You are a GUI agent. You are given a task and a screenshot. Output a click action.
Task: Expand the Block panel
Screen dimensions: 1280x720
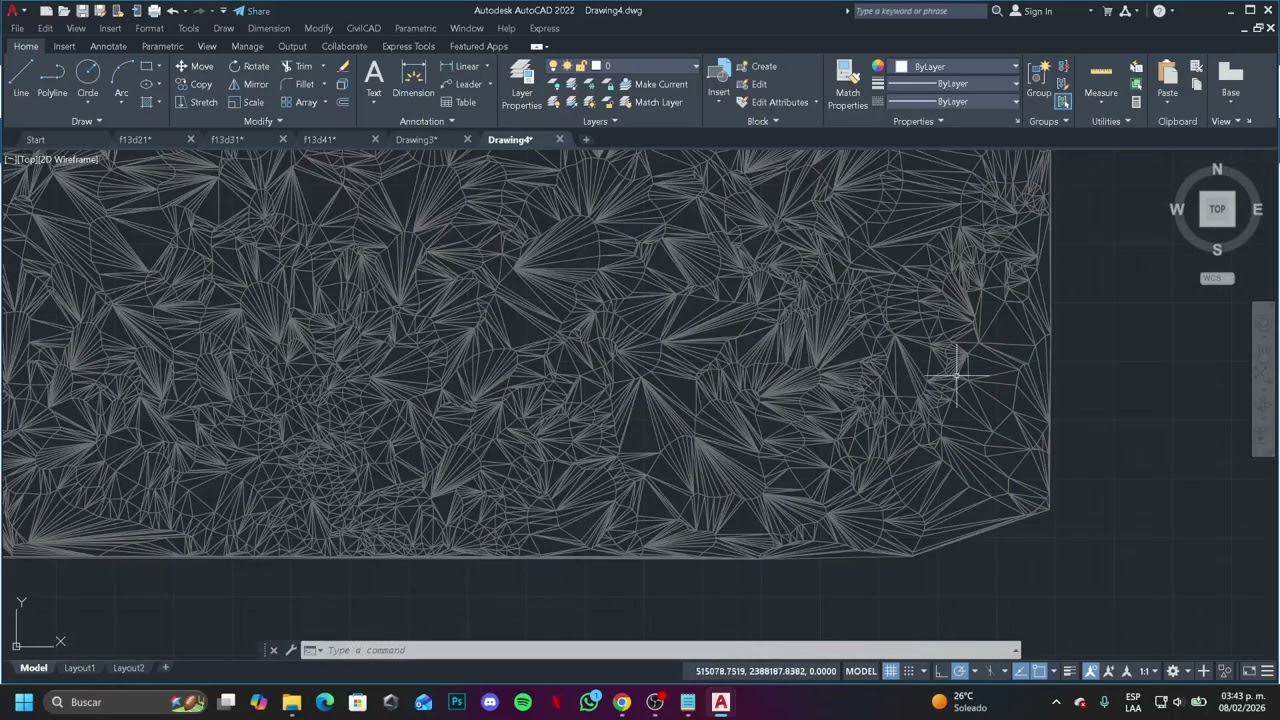click(x=763, y=121)
